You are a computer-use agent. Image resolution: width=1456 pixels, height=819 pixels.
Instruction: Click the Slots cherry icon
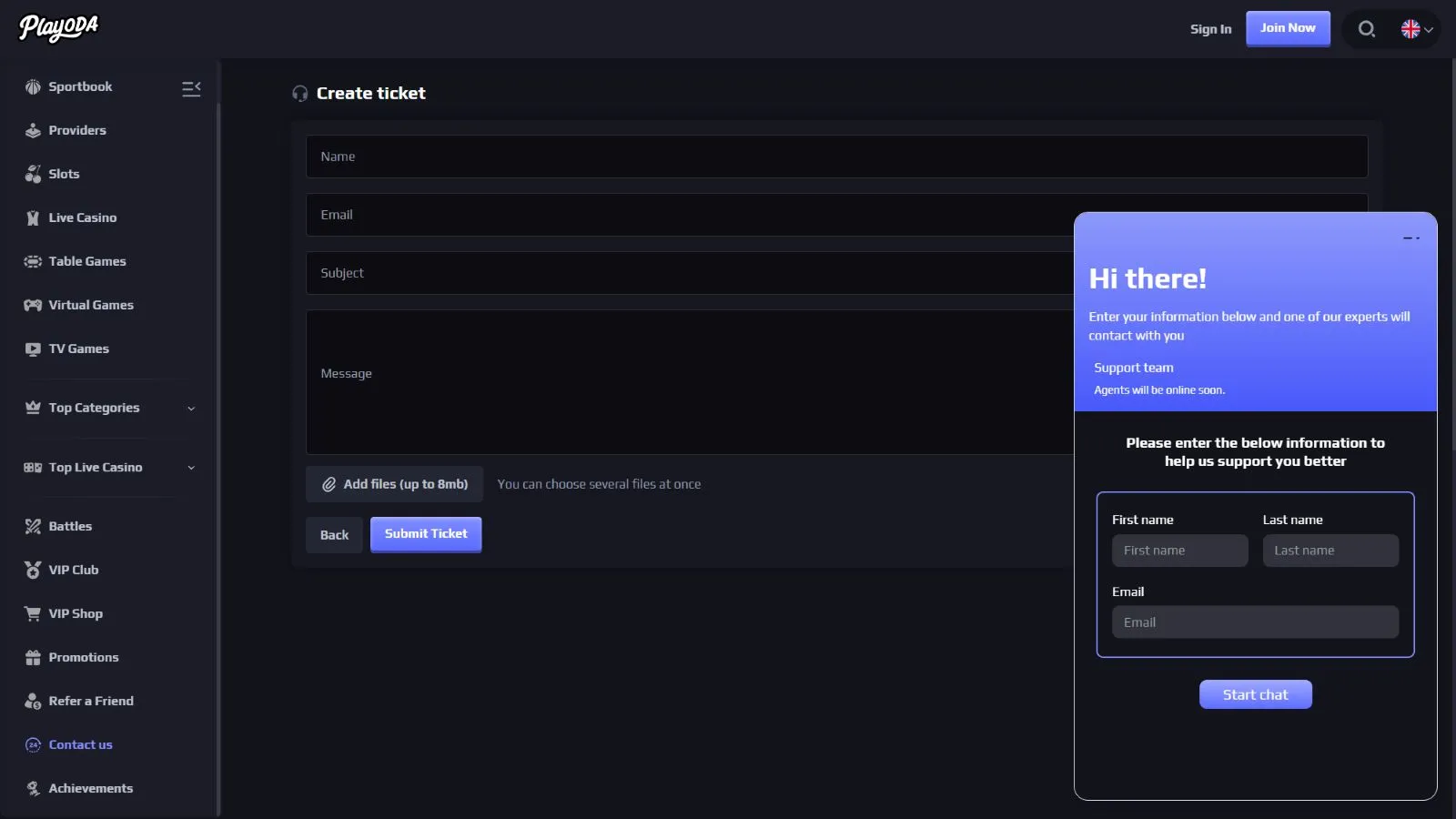(x=33, y=175)
